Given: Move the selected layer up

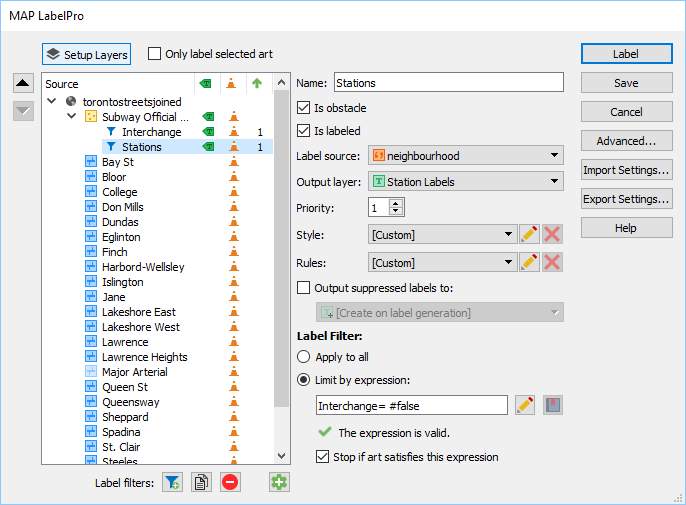Looking at the screenshot, I should coord(23,83).
